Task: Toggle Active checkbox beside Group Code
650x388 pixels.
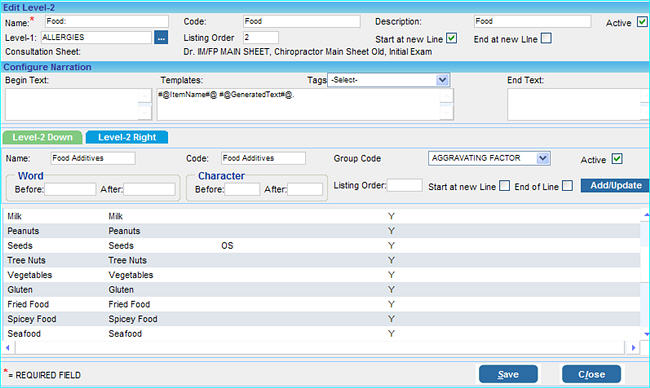Action: point(617,159)
